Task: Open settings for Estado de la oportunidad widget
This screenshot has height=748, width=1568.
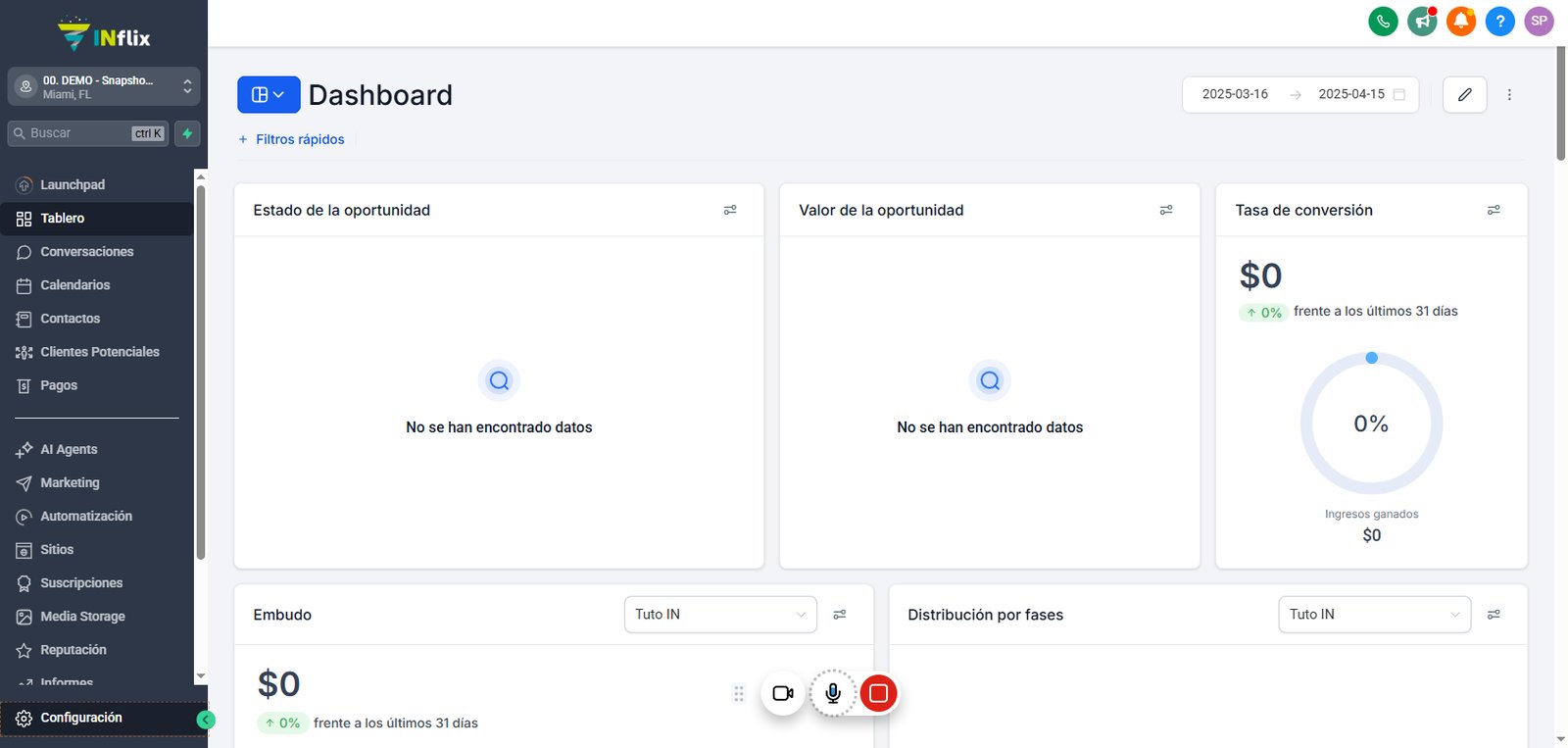Action: [x=730, y=210]
